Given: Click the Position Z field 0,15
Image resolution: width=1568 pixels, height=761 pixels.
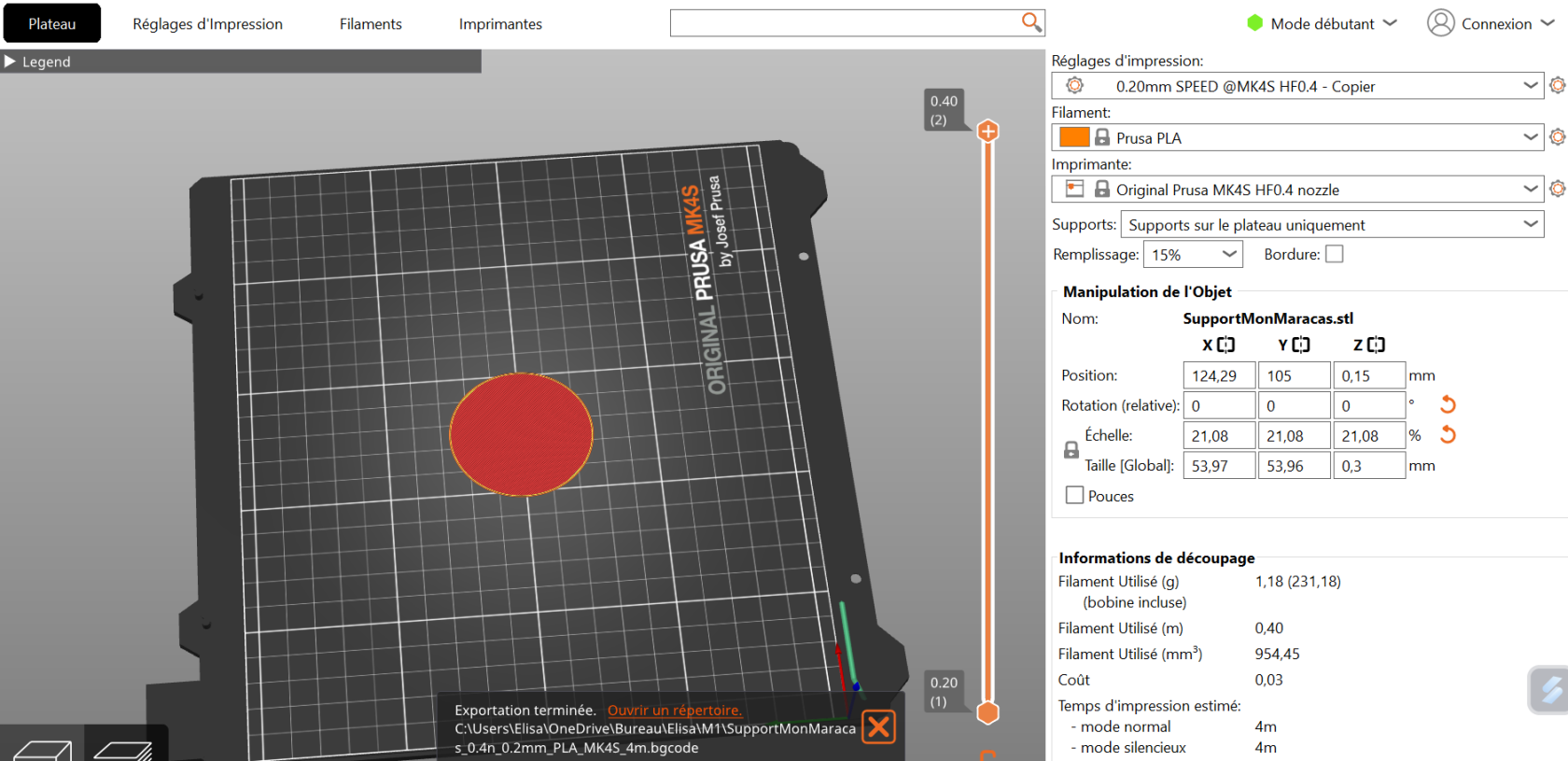Looking at the screenshot, I should [x=1369, y=375].
